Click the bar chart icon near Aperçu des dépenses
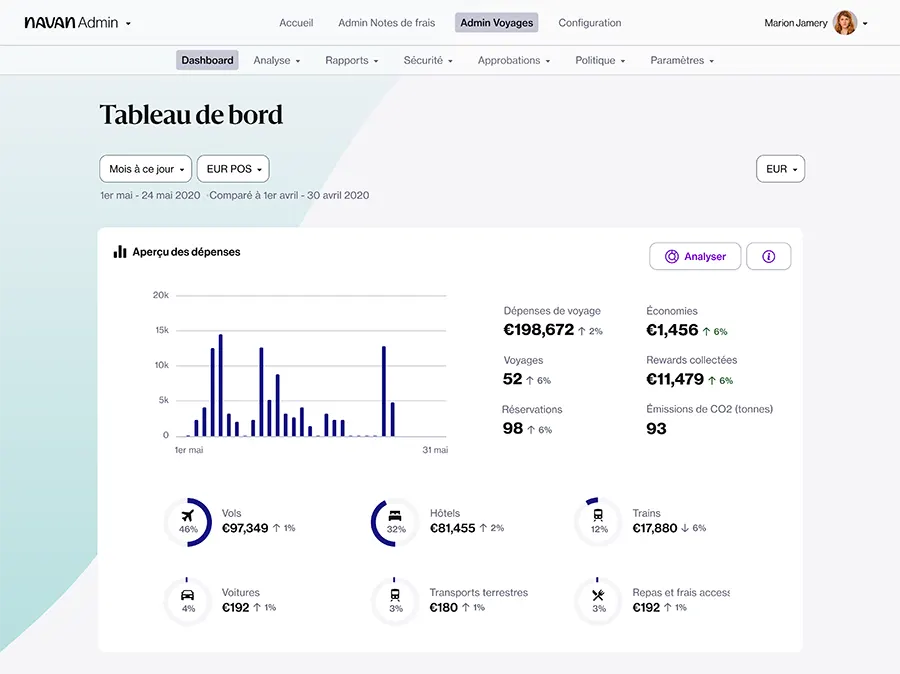This screenshot has width=900, height=674. (117, 252)
